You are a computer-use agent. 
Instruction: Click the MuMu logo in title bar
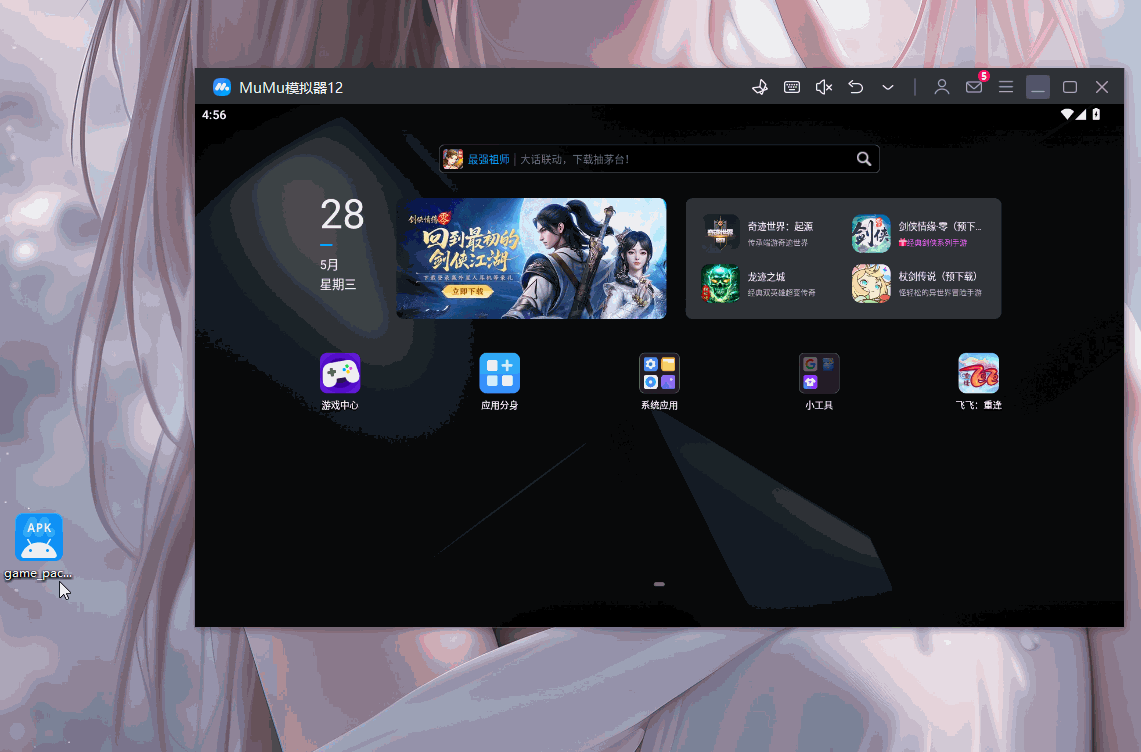[222, 87]
